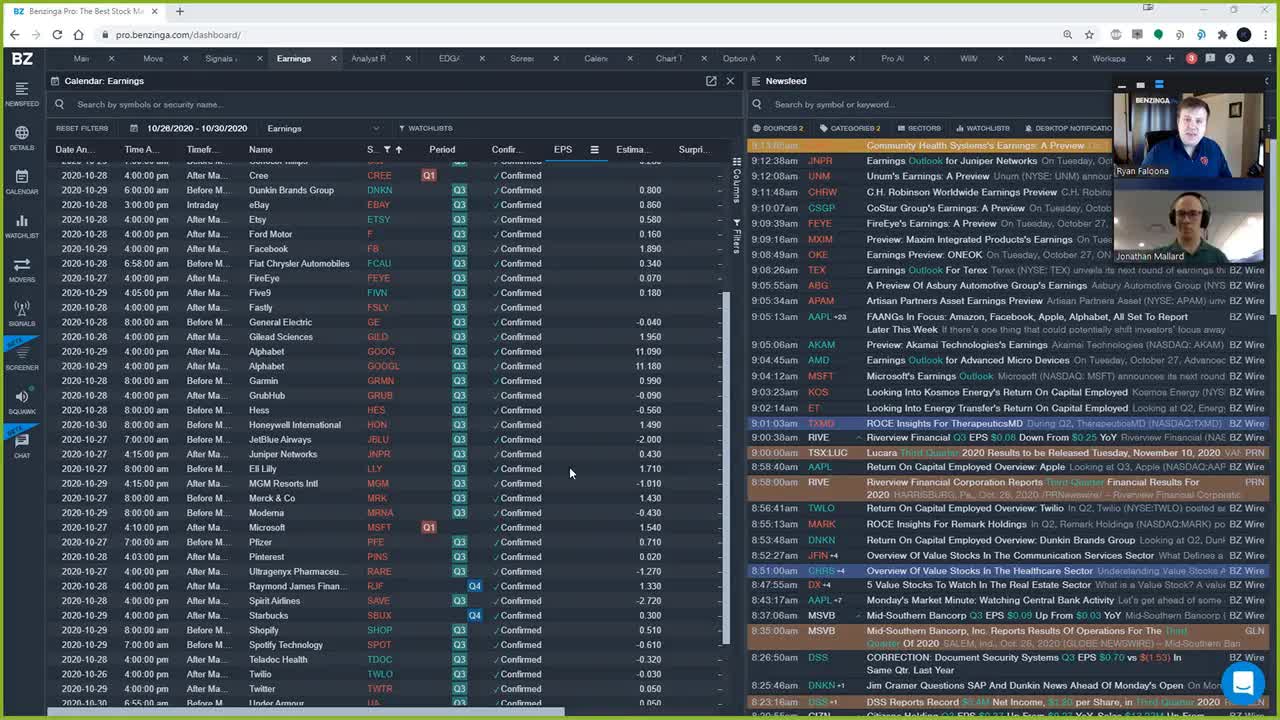Close the Calendar Earnings widget
Screen dimensions: 1280x720
(x=730, y=81)
